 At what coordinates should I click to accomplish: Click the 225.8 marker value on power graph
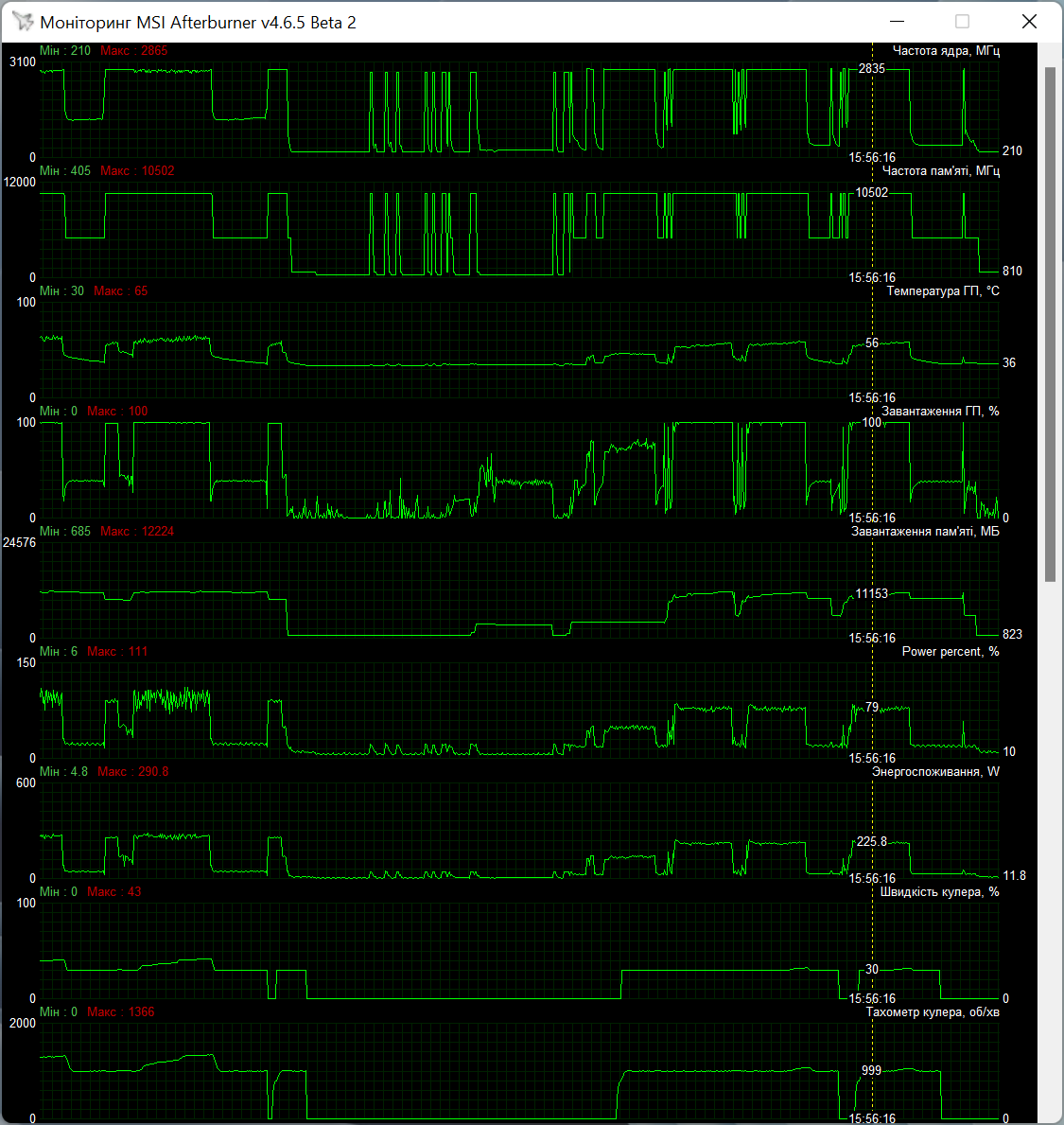[872, 841]
